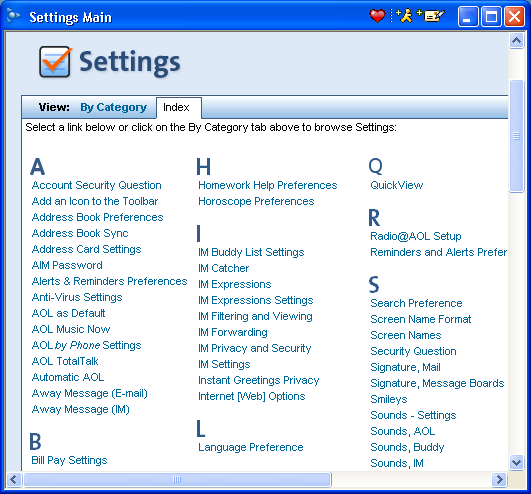Screen dimensions: 531x494
Task: Click the vertical scrollbar thumb
Action: pyautogui.click(x=516, y=136)
